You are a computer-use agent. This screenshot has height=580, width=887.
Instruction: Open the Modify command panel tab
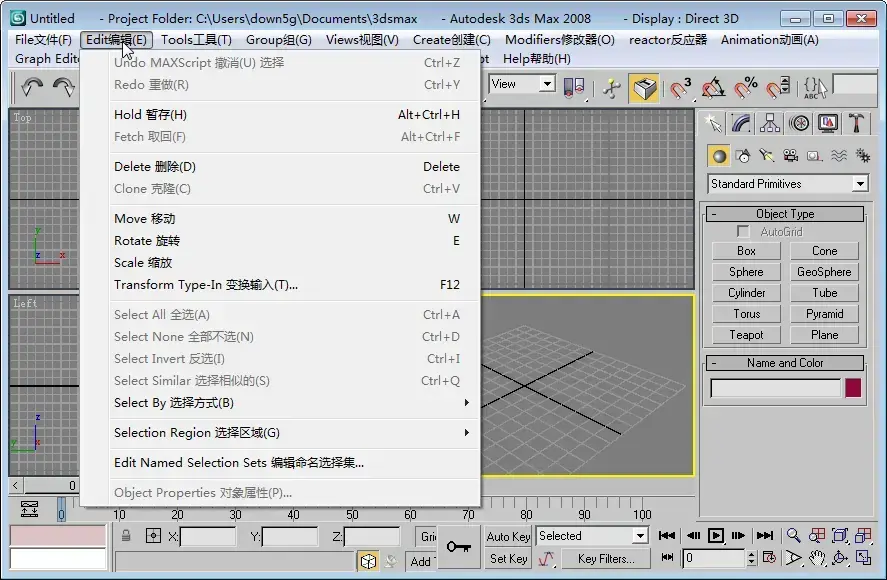point(741,123)
